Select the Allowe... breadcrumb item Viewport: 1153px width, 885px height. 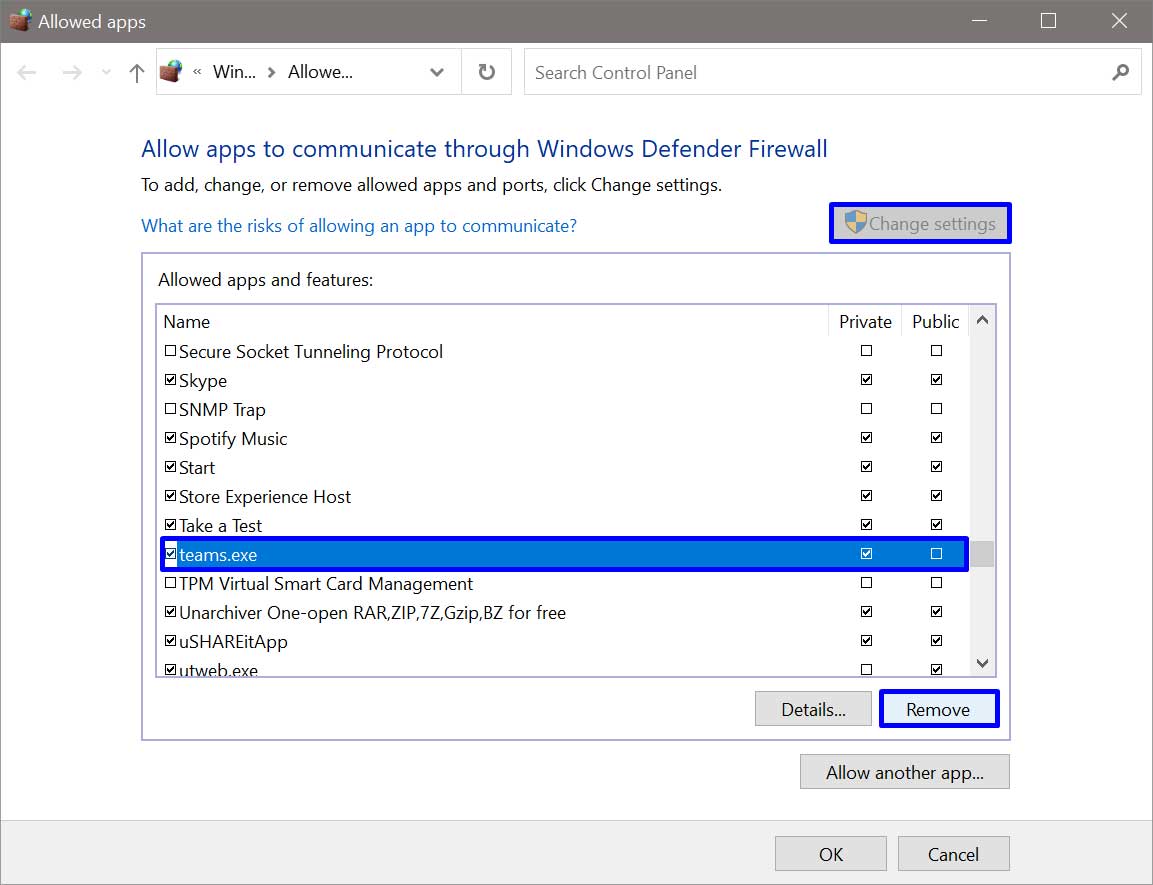tap(320, 72)
